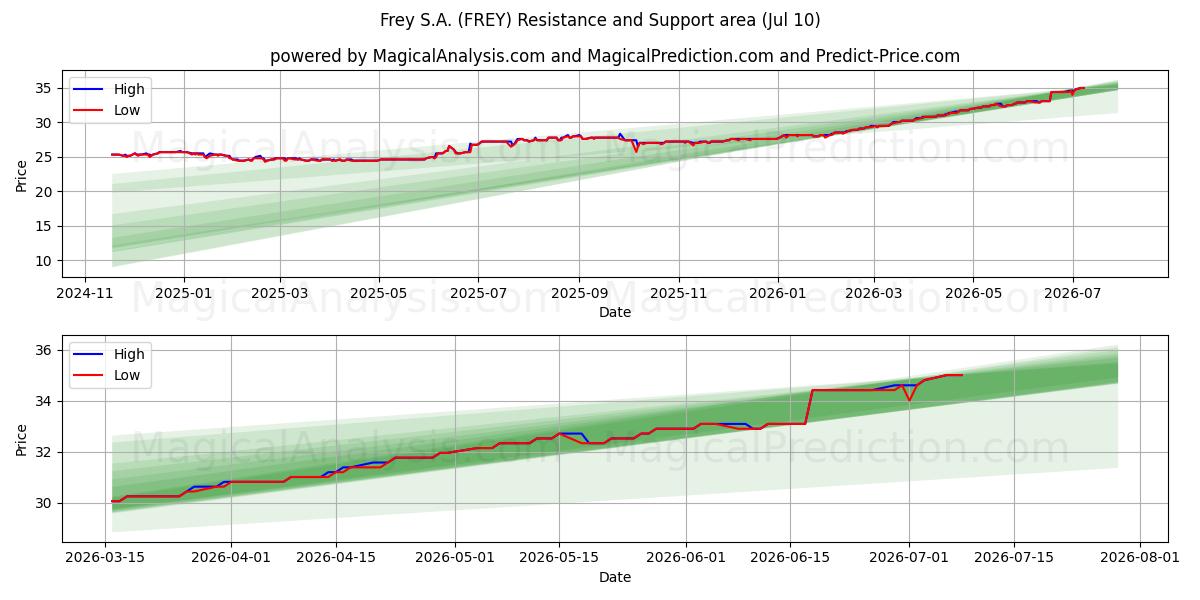The image size is (1200, 600).
Task: Click the '2026-07-01' x-axis label
Action: tap(909, 560)
